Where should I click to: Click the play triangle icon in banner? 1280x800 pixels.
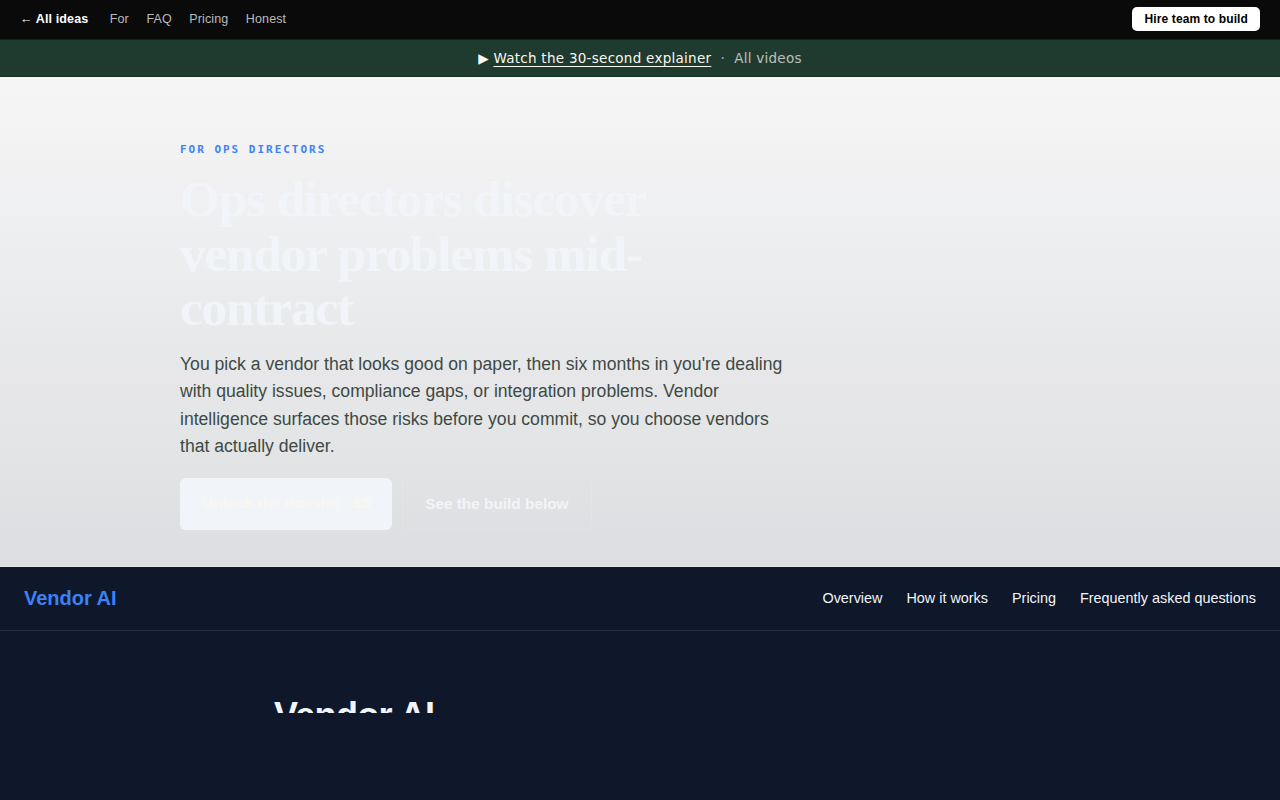pos(484,58)
